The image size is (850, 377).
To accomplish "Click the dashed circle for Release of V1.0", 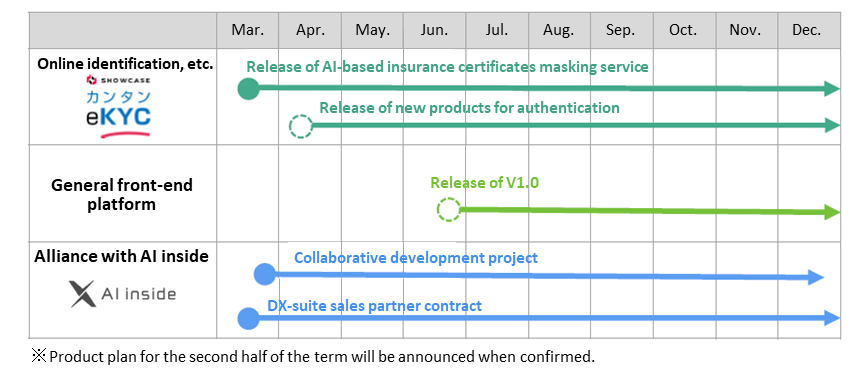I will point(449,209).
